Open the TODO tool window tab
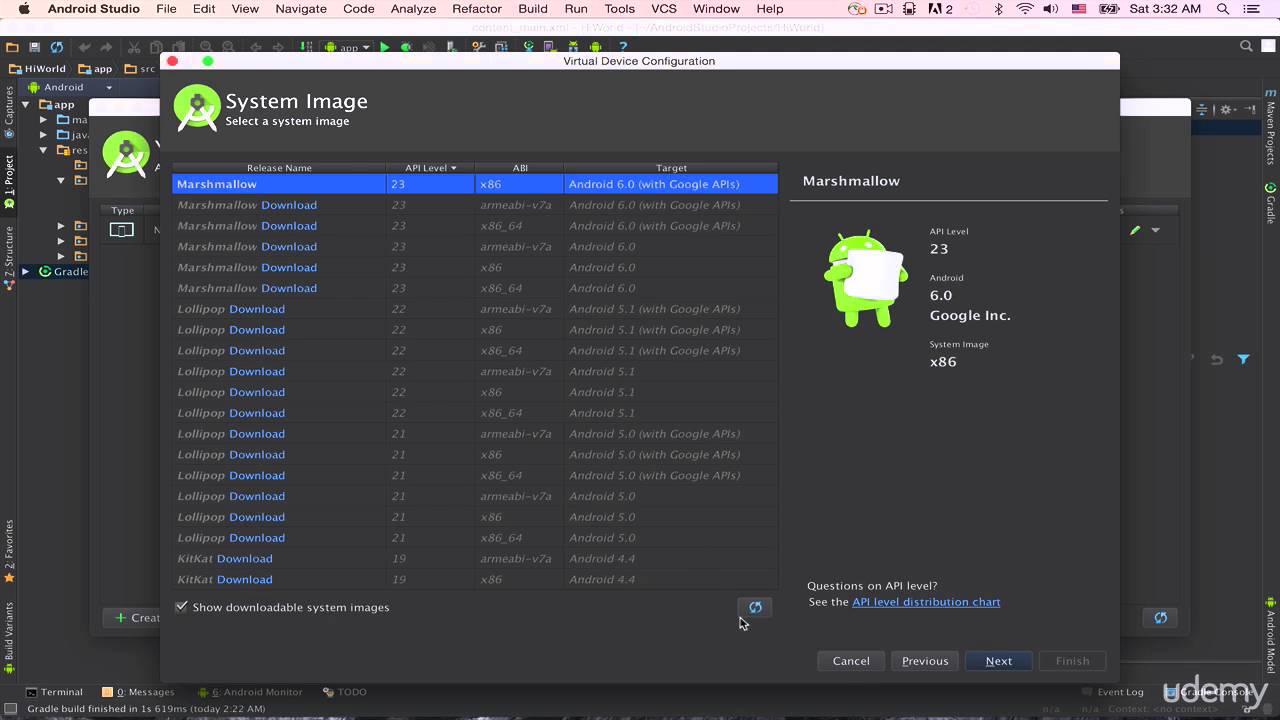1280x720 pixels. [x=345, y=692]
